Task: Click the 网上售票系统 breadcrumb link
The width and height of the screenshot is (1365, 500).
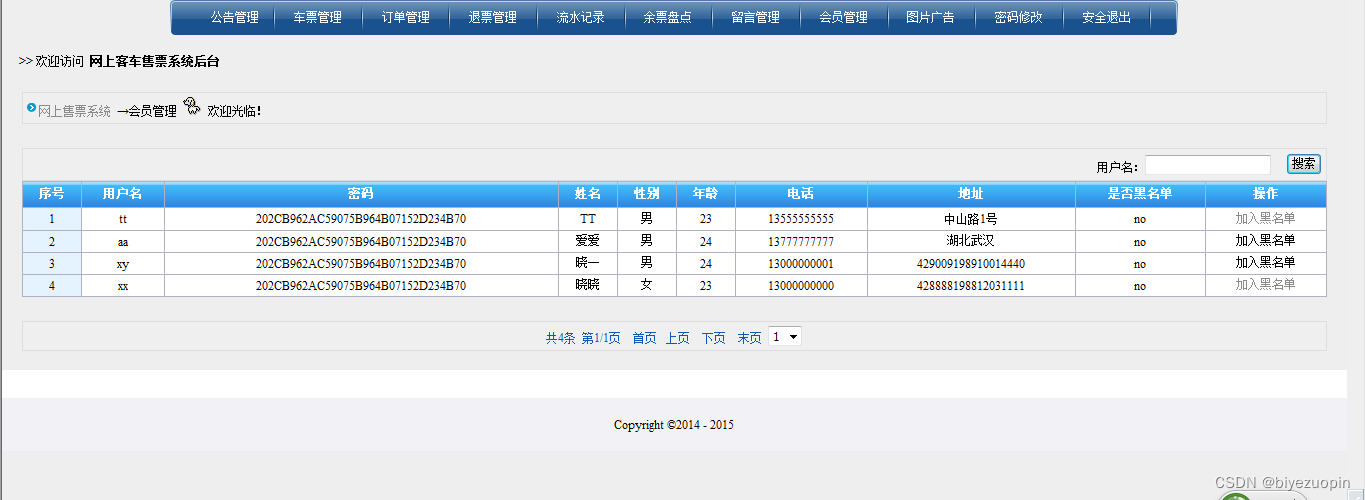Action: tap(74, 111)
